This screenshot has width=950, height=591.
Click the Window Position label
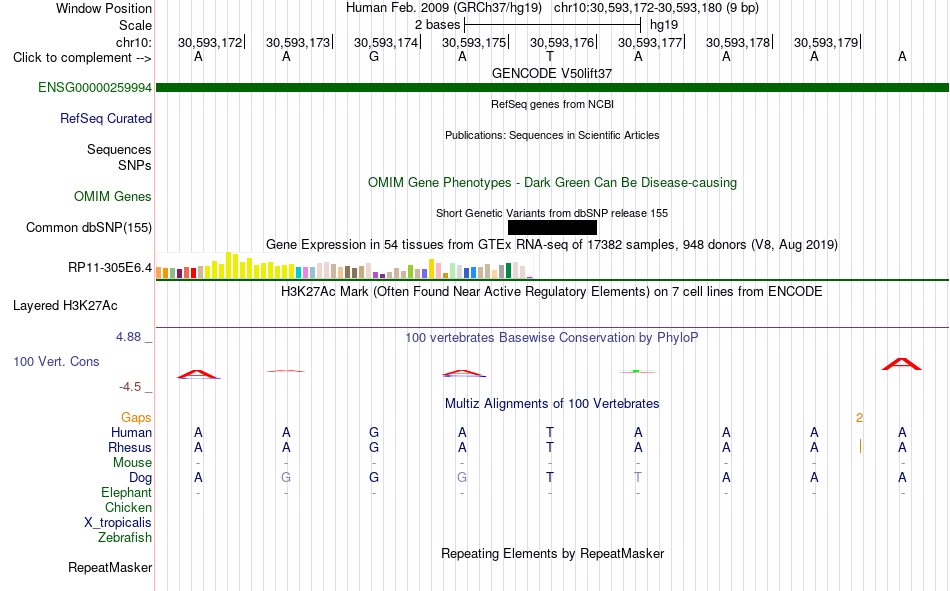[x=104, y=8]
